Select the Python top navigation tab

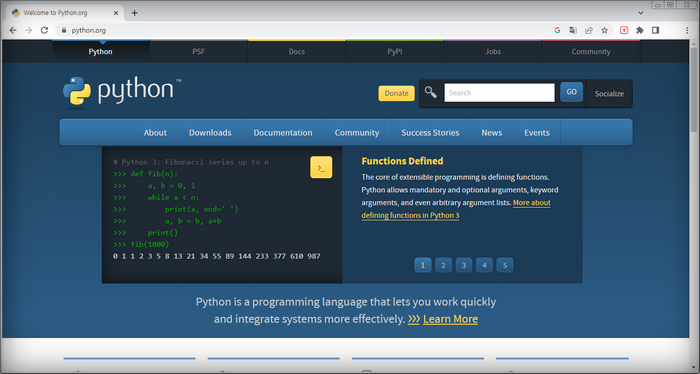[100, 52]
